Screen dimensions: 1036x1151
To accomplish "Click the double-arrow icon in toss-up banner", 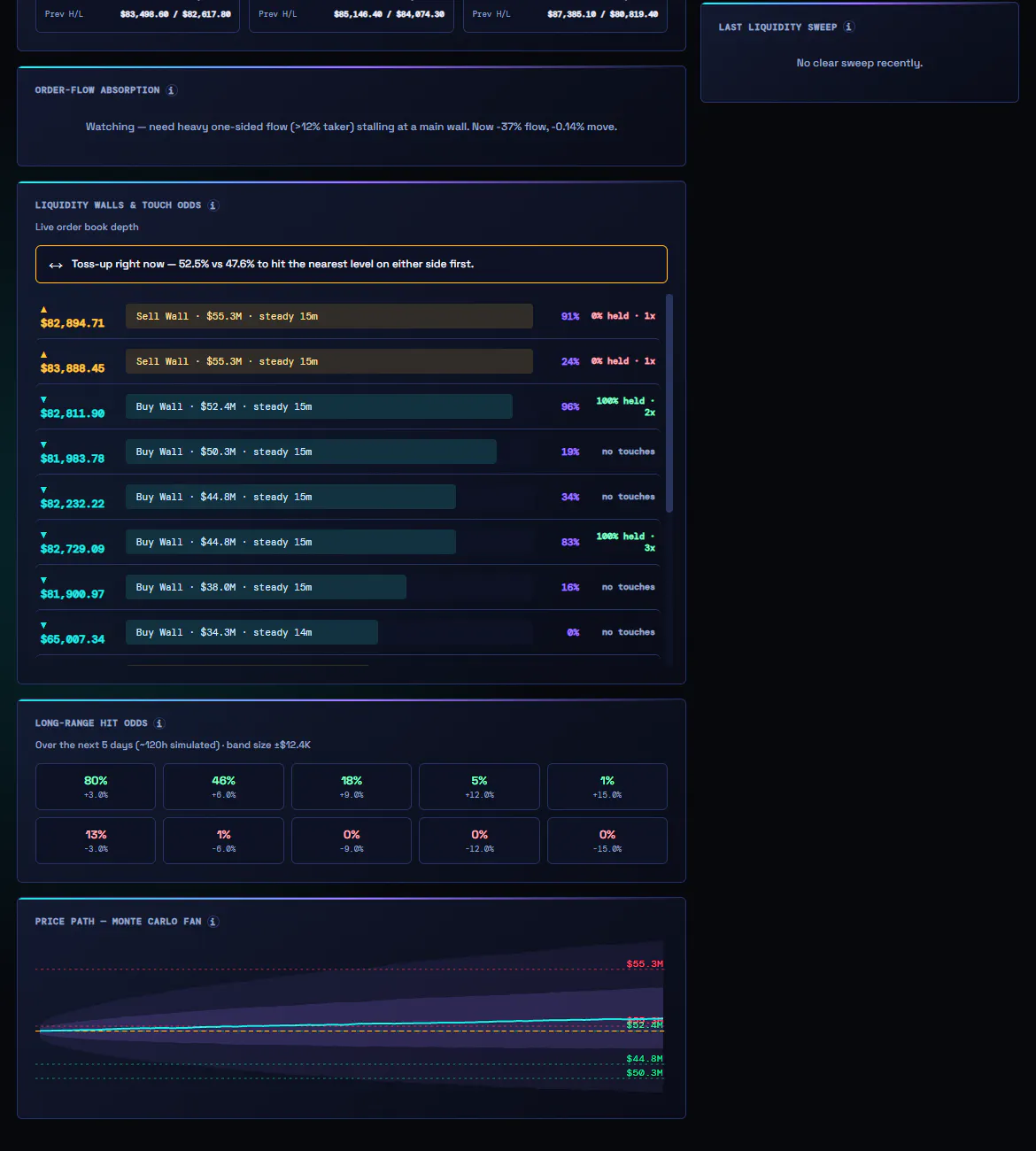I will click(x=56, y=265).
